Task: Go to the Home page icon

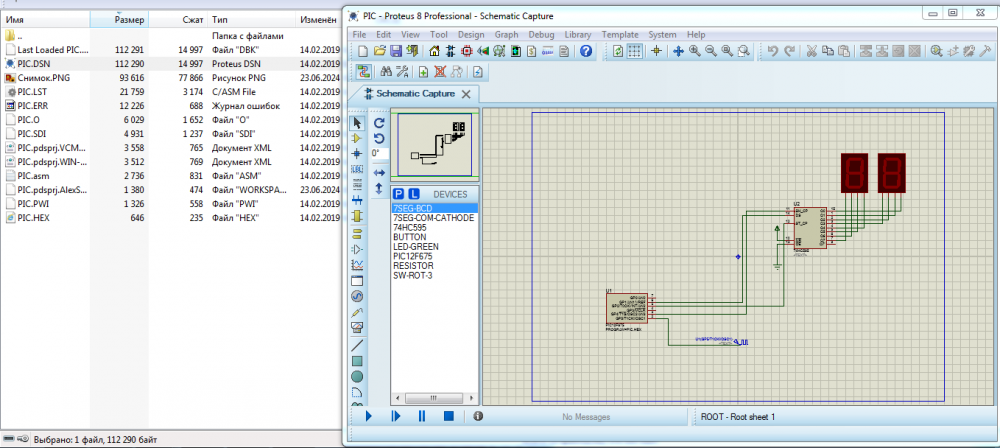Action: click(434, 51)
